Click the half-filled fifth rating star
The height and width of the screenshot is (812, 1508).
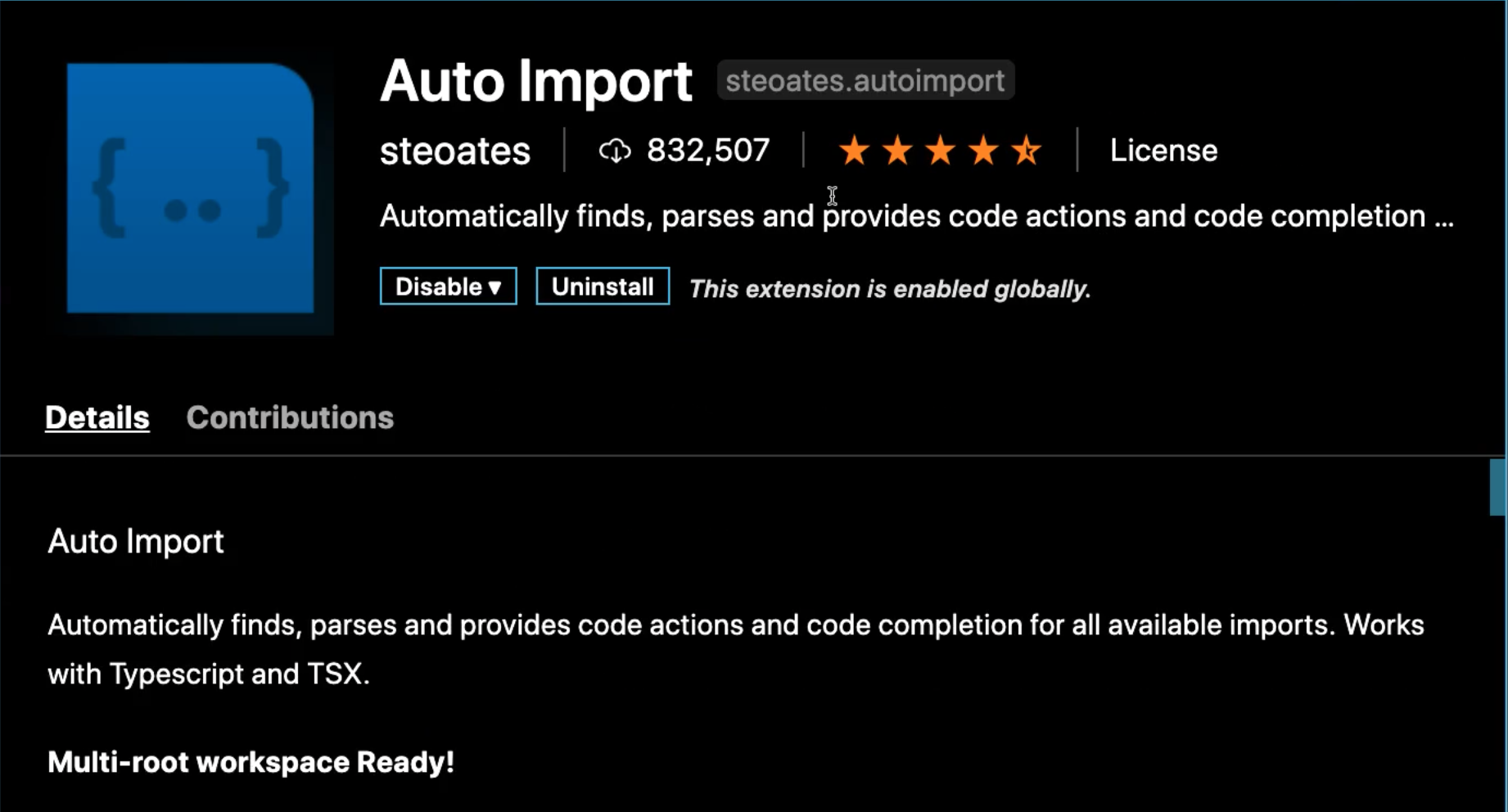[1026, 151]
